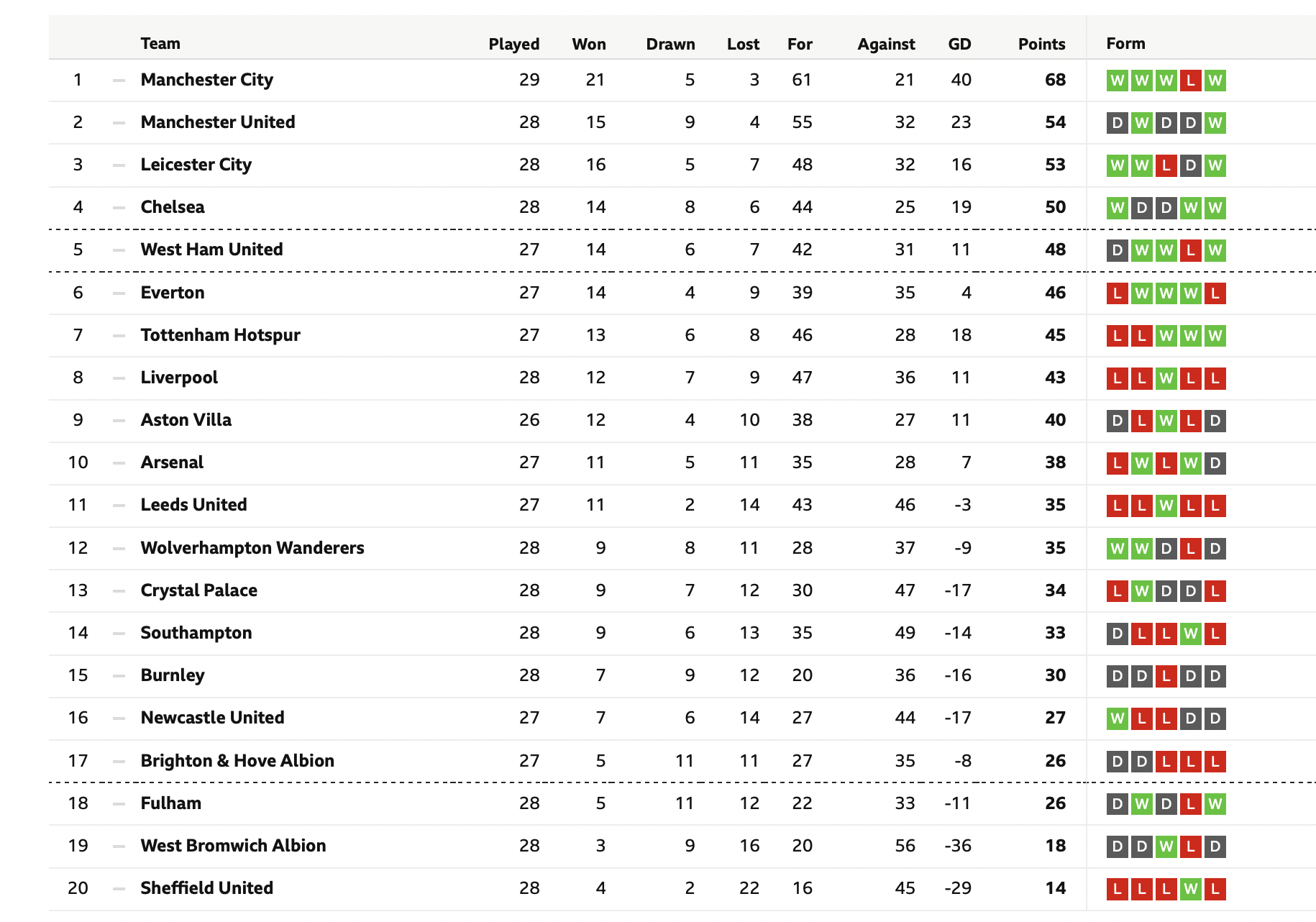The image size is (1316, 922).
Task: Select Newcastle United's green W form badge
Action: [x=1118, y=718]
